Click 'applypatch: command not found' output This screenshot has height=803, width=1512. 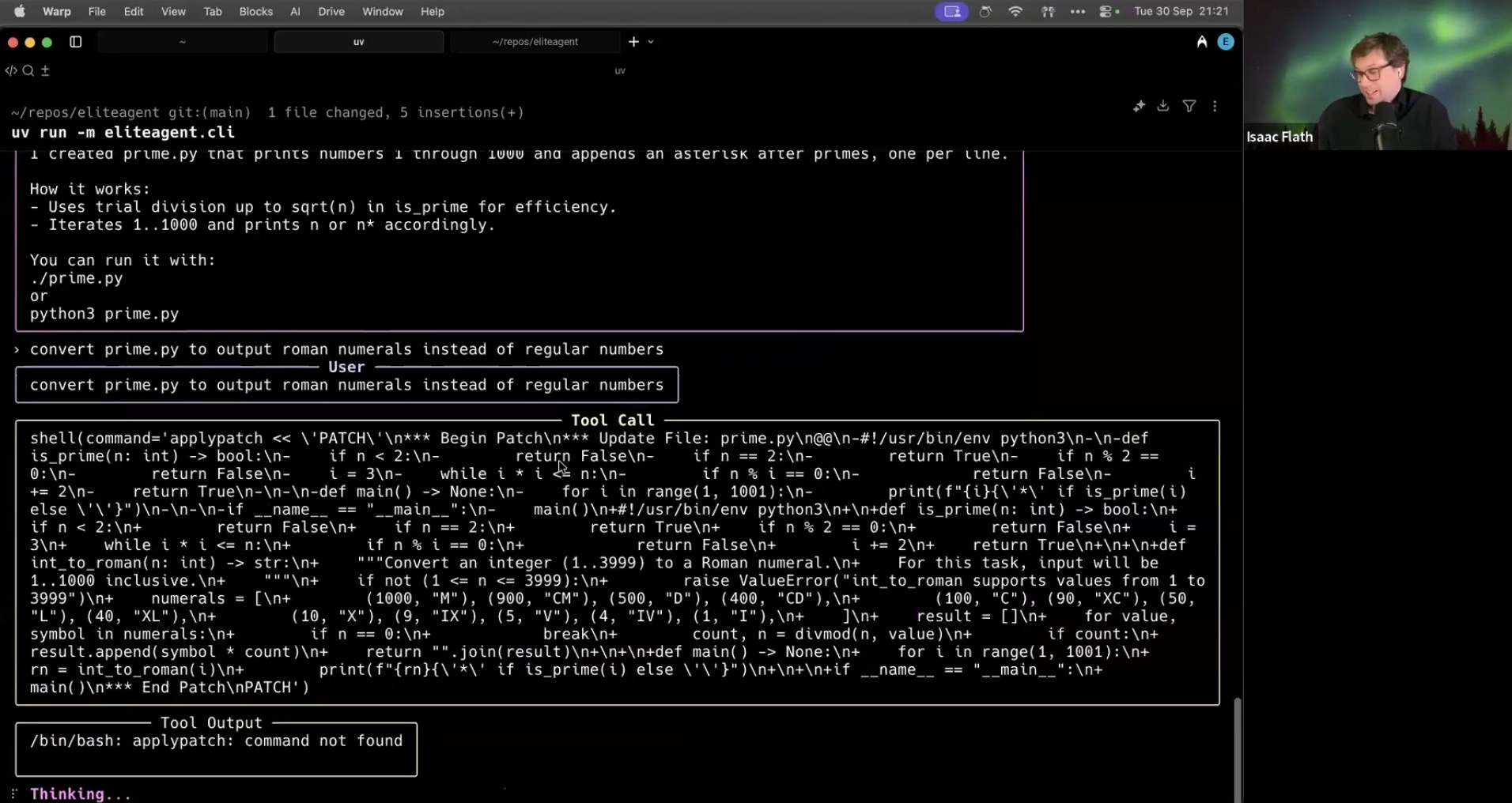tap(267, 741)
